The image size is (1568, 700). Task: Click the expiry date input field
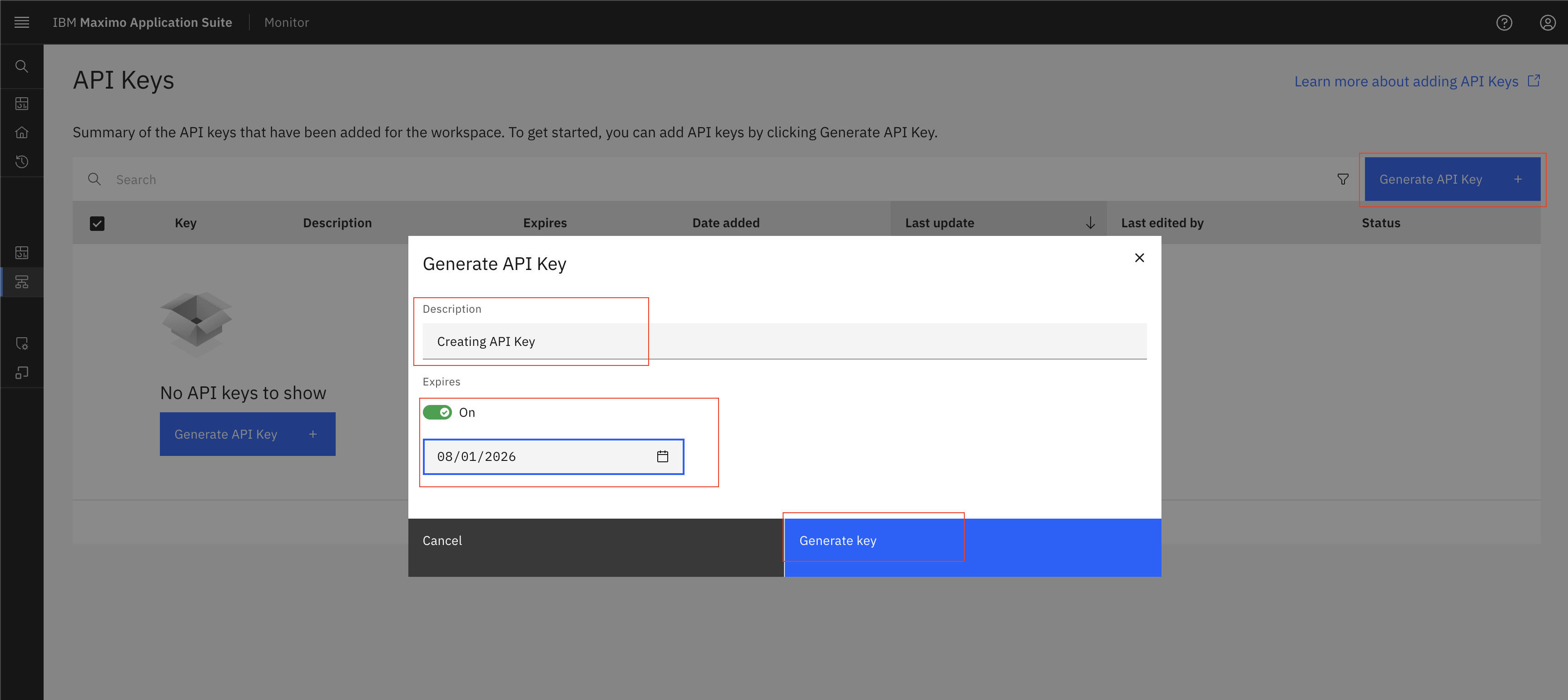pyautogui.click(x=553, y=456)
